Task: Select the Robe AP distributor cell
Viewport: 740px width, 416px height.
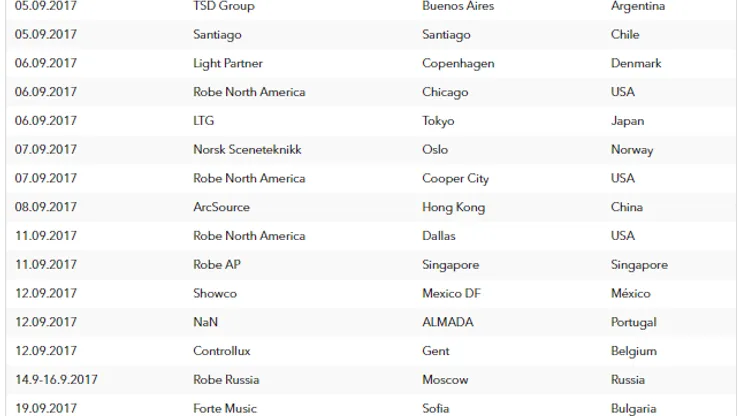Action: (x=217, y=264)
